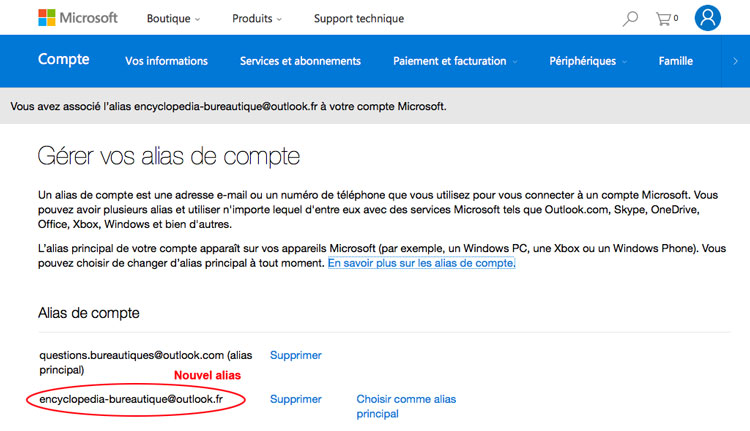Open Support technique menu item
The width and height of the screenshot is (750, 431).
tap(359, 19)
